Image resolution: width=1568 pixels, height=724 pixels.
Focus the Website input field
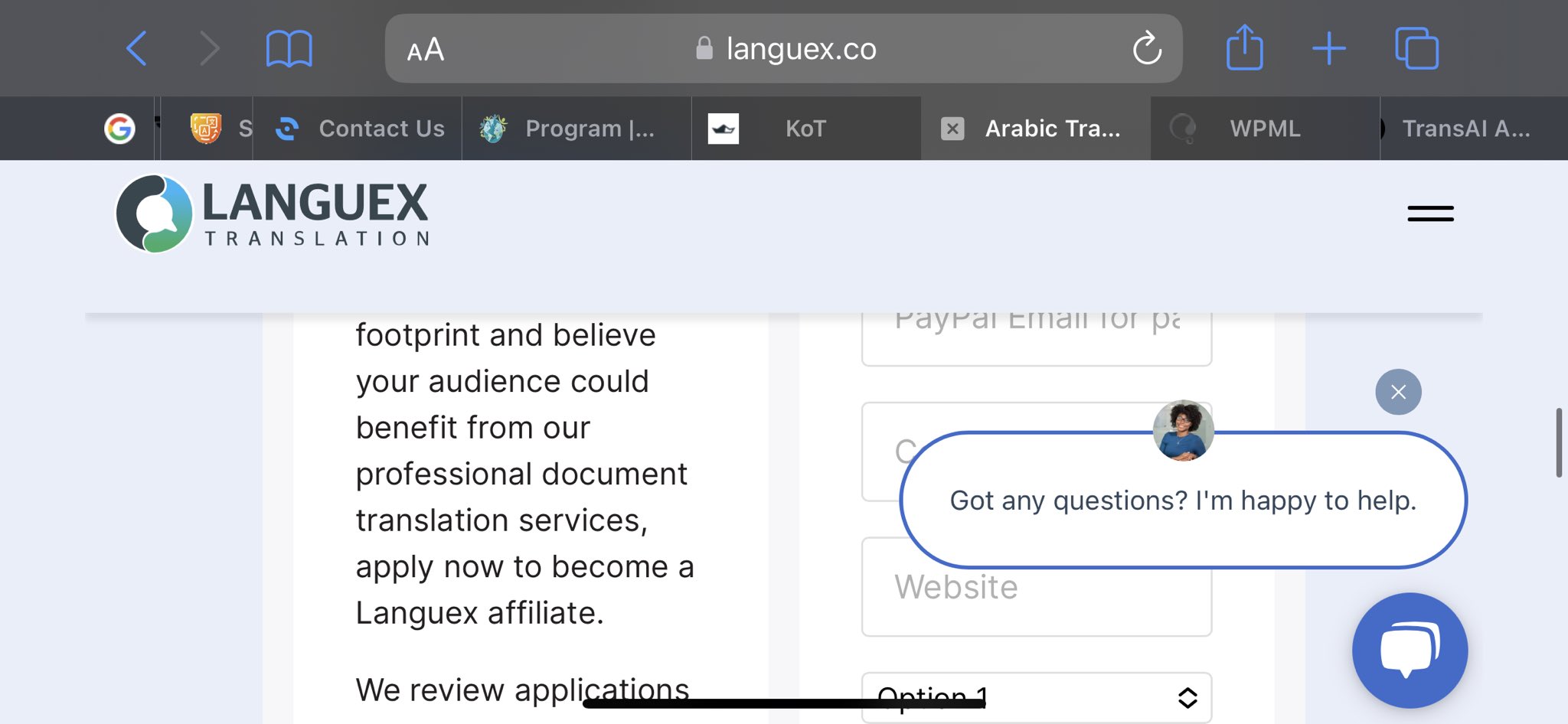click(x=1036, y=586)
